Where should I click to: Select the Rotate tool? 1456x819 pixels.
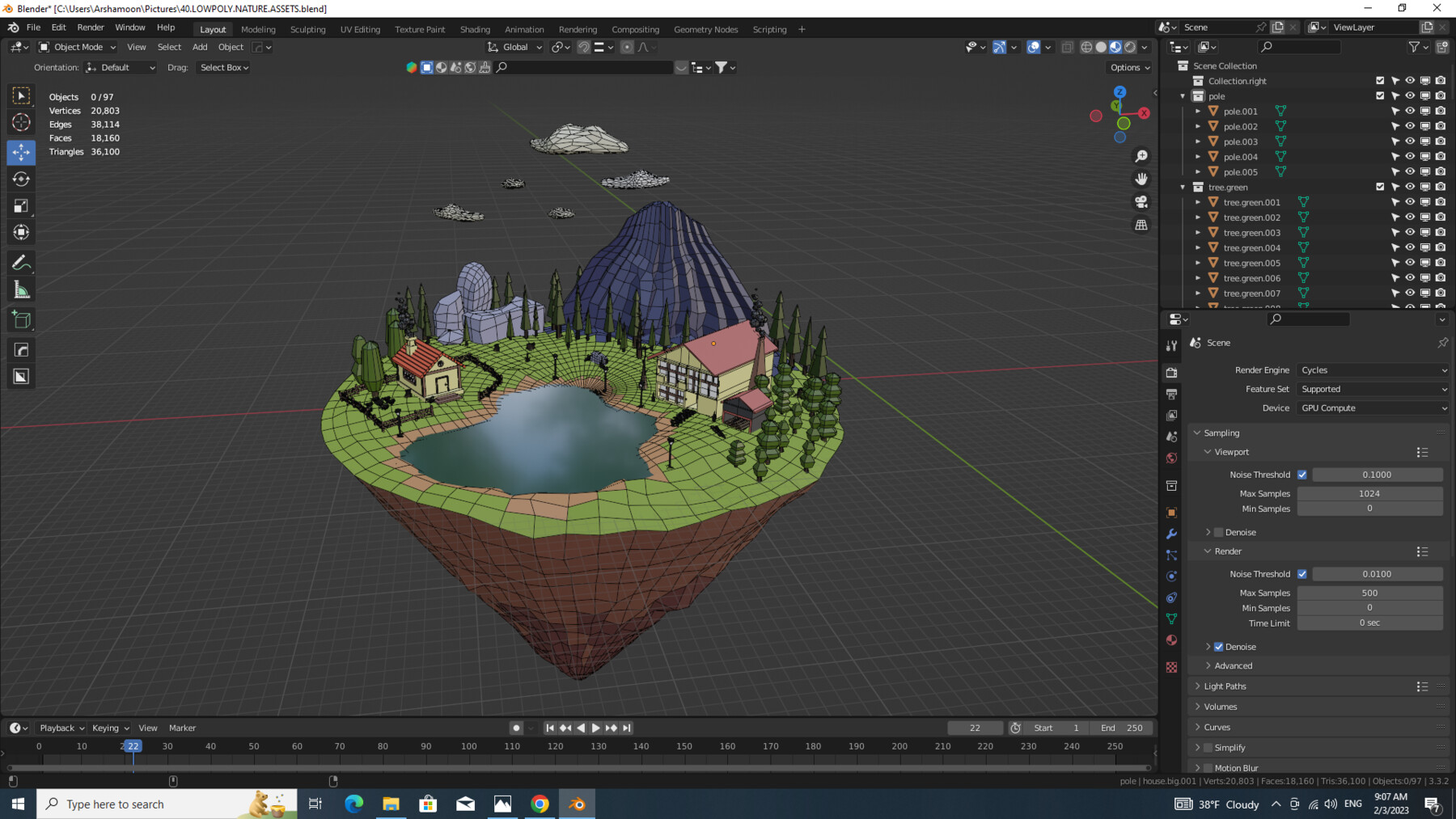point(21,179)
